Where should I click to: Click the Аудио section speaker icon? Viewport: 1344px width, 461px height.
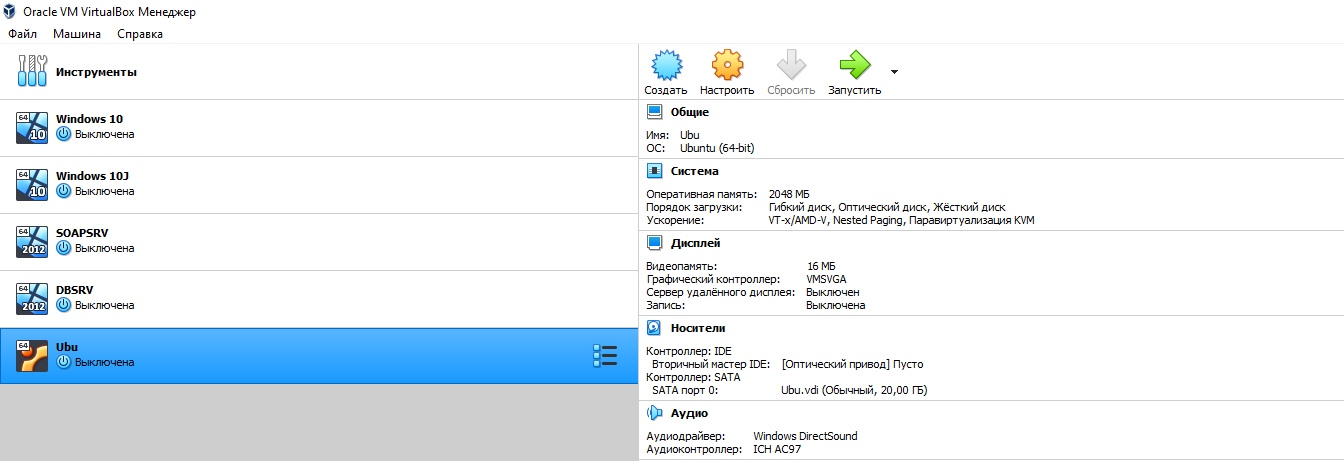point(655,413)
